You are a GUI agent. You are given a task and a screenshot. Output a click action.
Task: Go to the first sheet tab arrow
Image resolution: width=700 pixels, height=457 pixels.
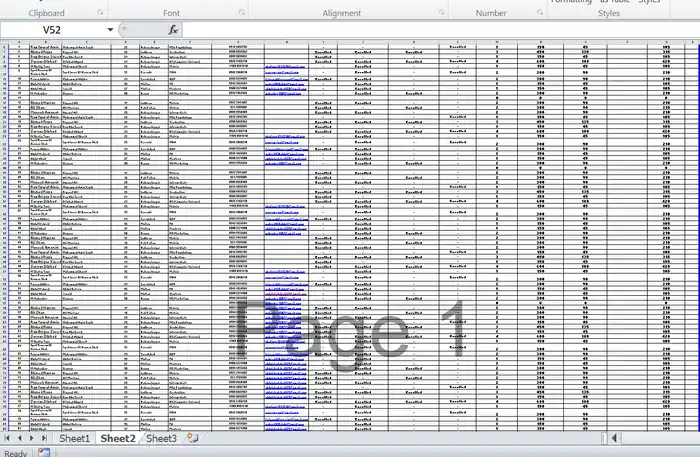[7, 438]
